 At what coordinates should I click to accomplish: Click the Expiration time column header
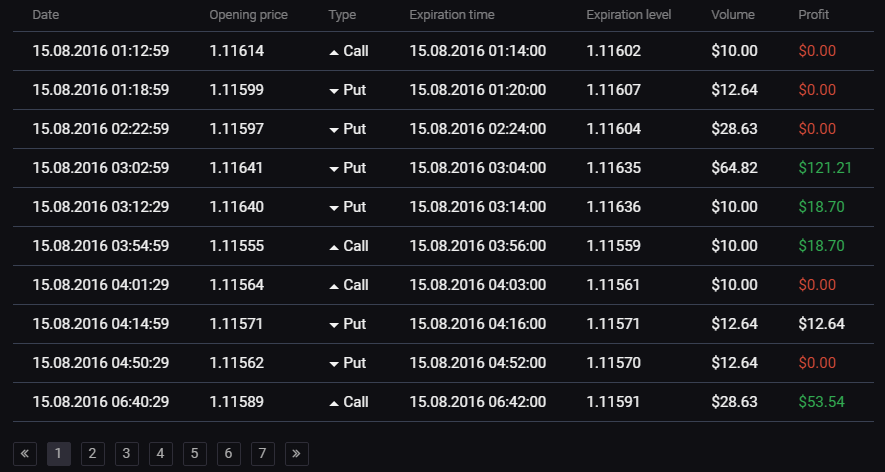pos(452,15)
